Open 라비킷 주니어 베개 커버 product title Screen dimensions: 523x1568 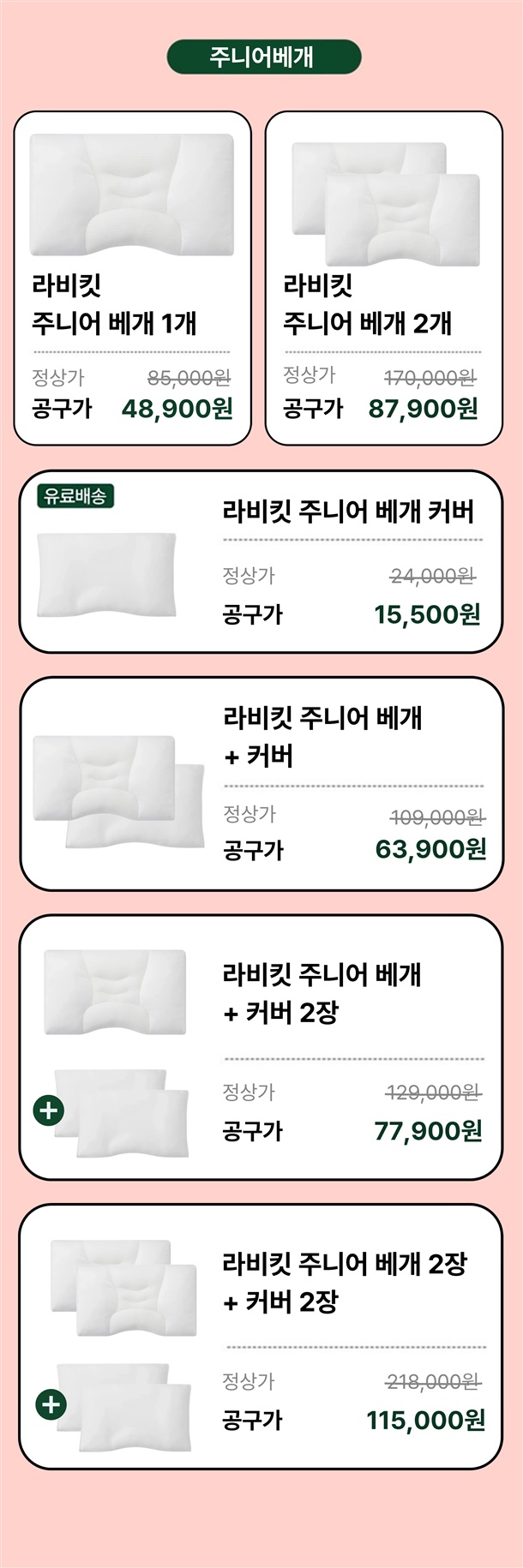point(348,512)
